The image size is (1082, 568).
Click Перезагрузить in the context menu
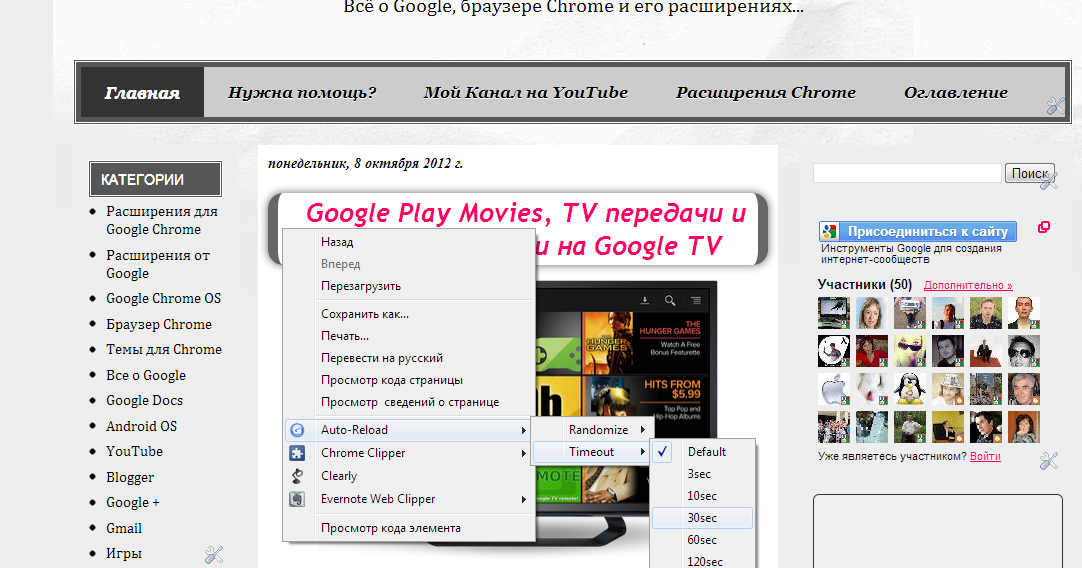tap(409, 286)
